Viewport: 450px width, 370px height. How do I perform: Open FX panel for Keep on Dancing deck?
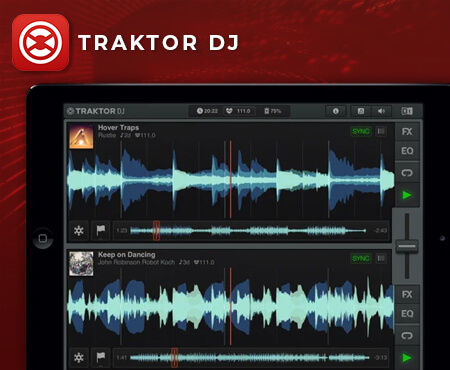click(407, 294)
